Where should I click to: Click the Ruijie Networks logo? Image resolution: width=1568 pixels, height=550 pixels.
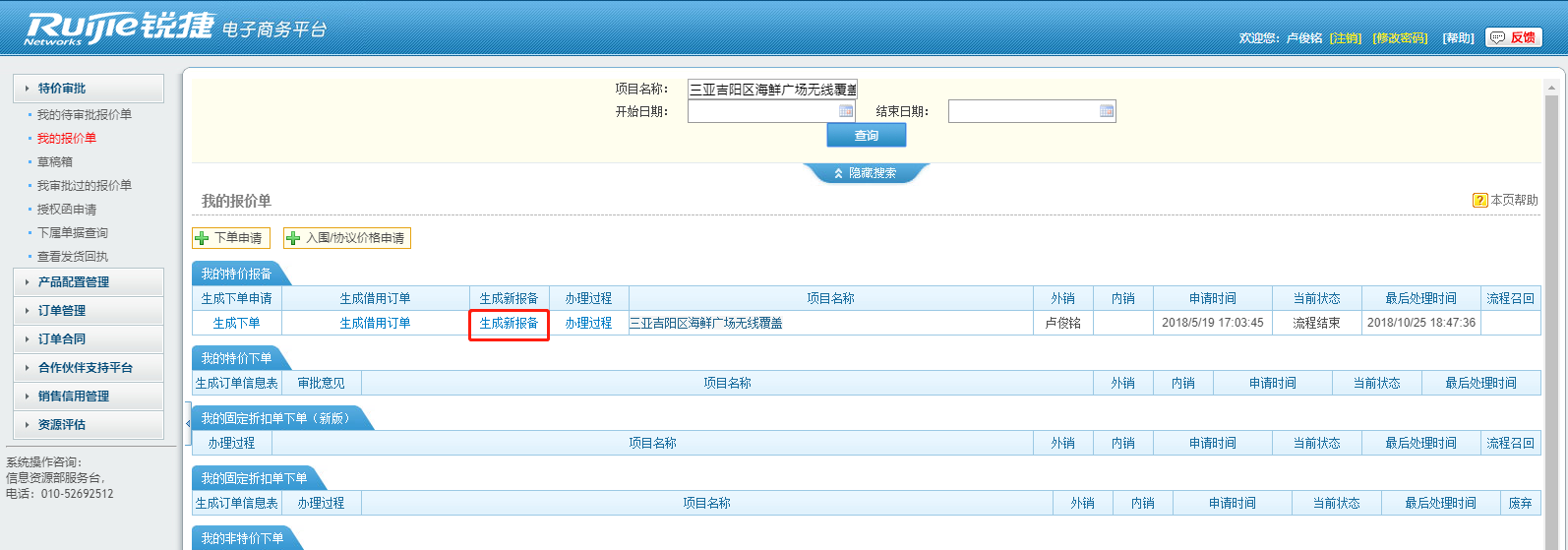118,28
